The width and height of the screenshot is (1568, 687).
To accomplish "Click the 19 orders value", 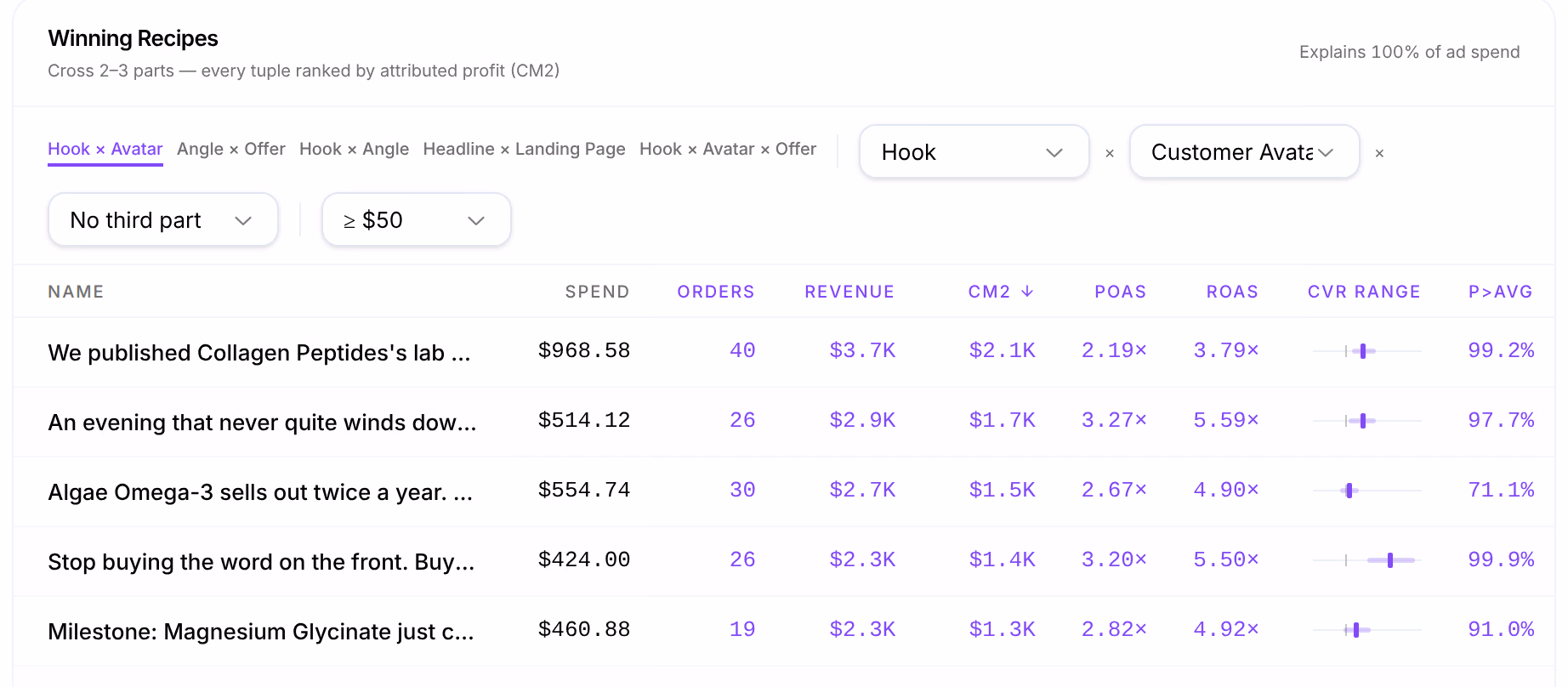I will pyautogui.click(x=742, y=629).
